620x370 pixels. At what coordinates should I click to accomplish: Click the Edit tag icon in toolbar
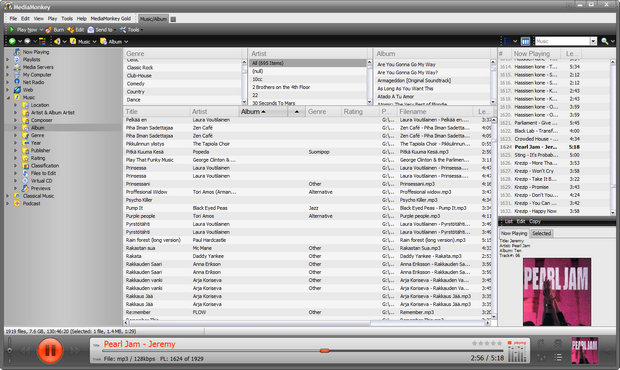point(71,30)
